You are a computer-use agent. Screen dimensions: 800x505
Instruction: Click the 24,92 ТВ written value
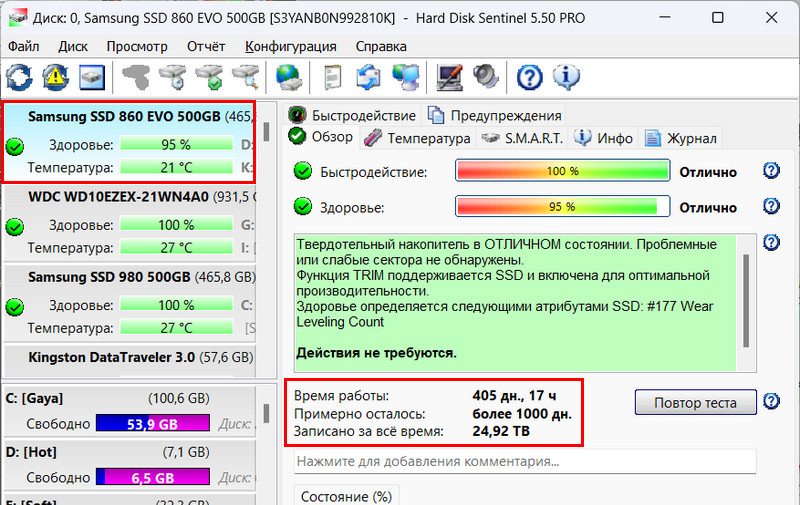tap(501, 431)
